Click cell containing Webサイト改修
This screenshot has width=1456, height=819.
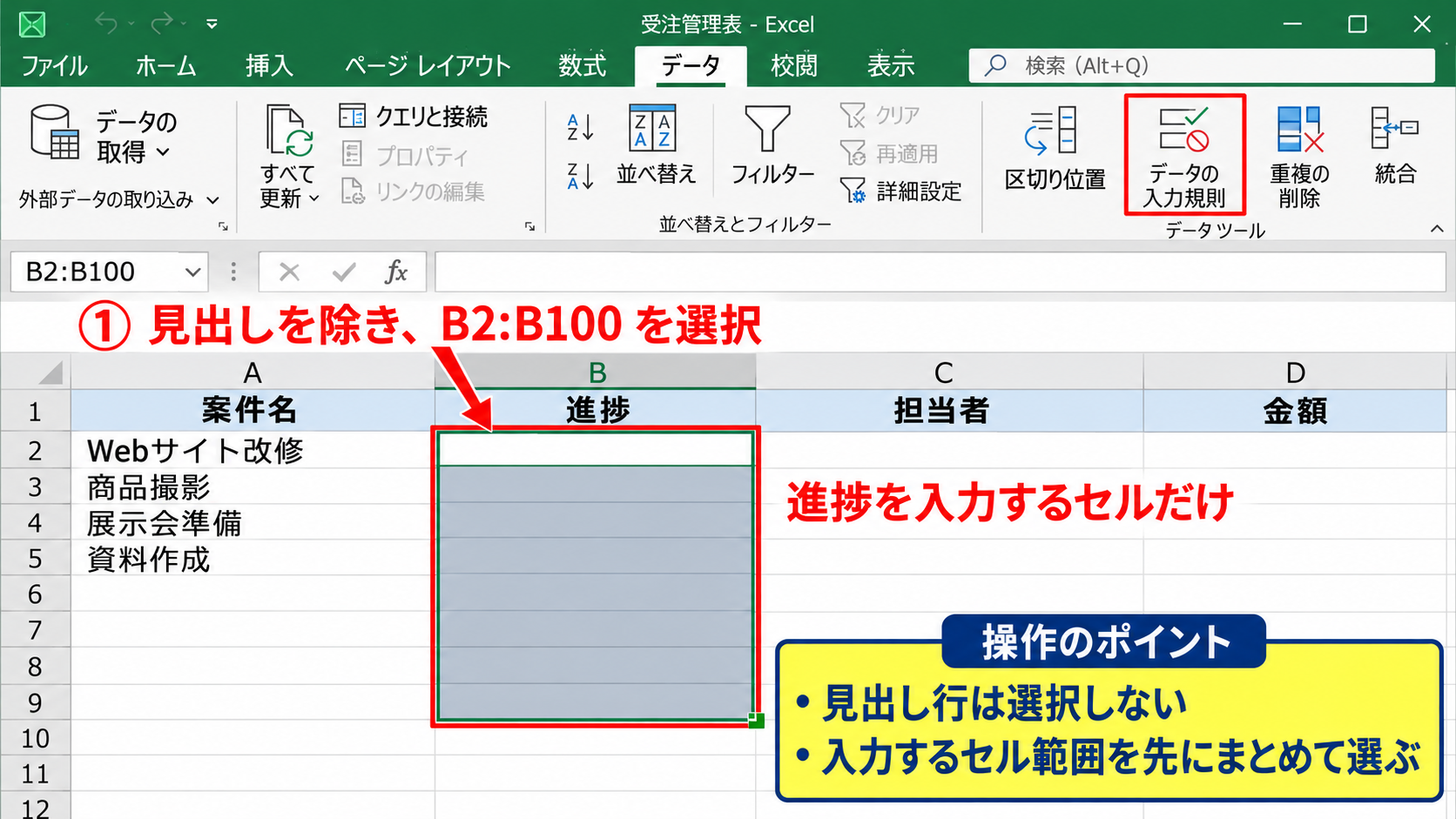[253, 451]
